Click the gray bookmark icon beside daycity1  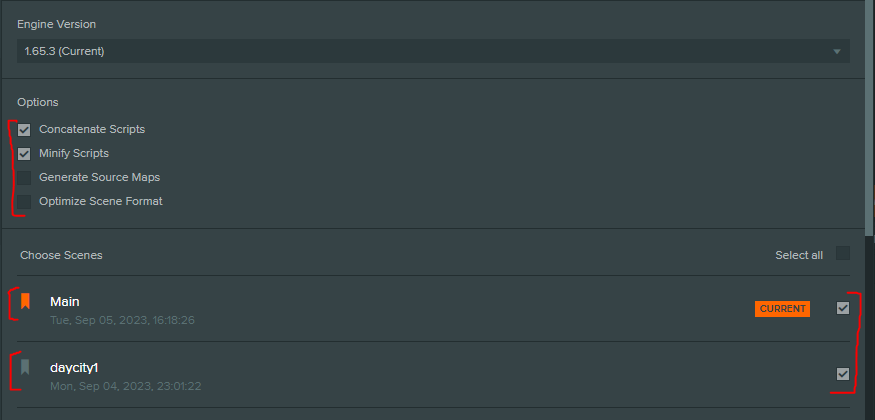point(25,367)
